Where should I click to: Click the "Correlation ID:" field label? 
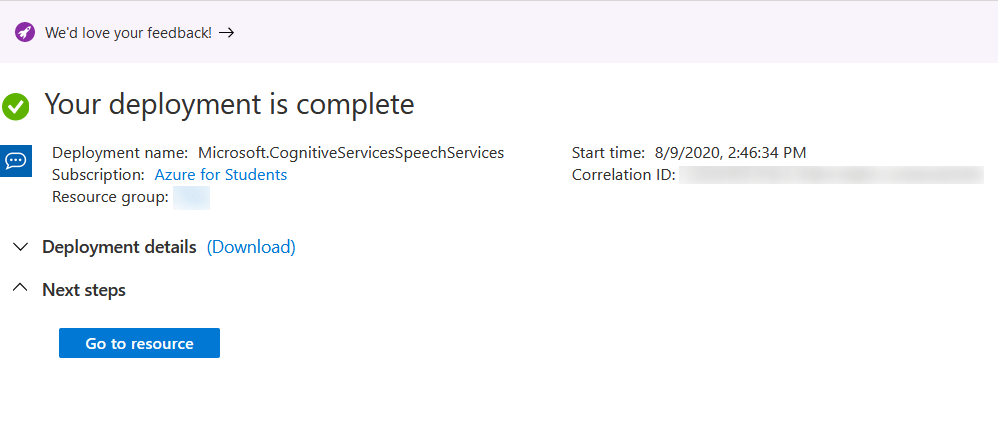[x=624, y=175]
